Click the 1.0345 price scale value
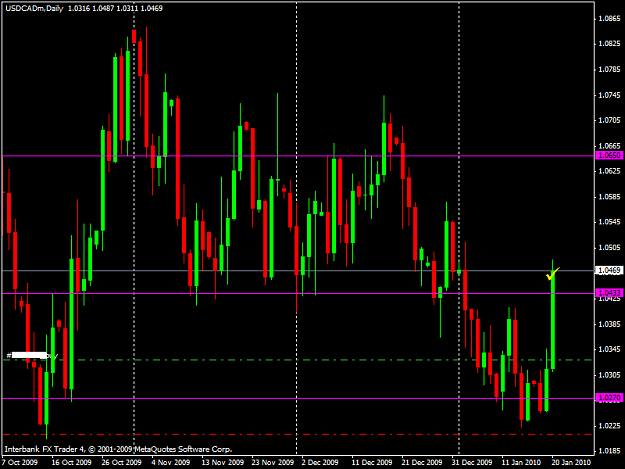The height and width of the screenshot is (469, 625). [610, 349]
